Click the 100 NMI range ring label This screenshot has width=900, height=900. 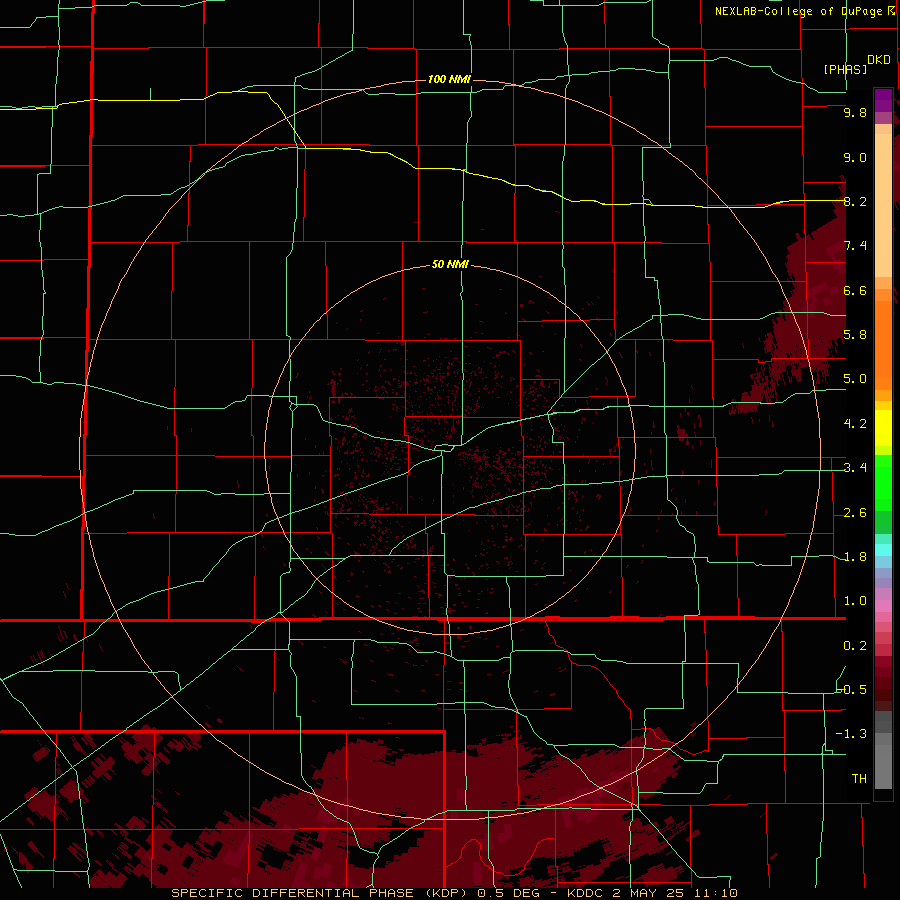[x=449, y=79]
